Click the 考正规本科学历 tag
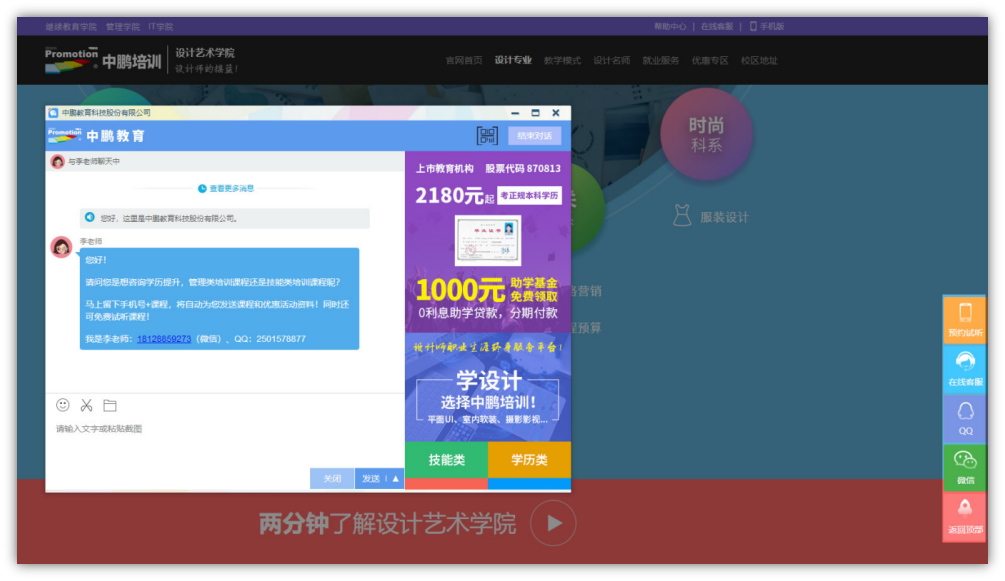This screenshot has width=1005, height=581. coord(529,196)
